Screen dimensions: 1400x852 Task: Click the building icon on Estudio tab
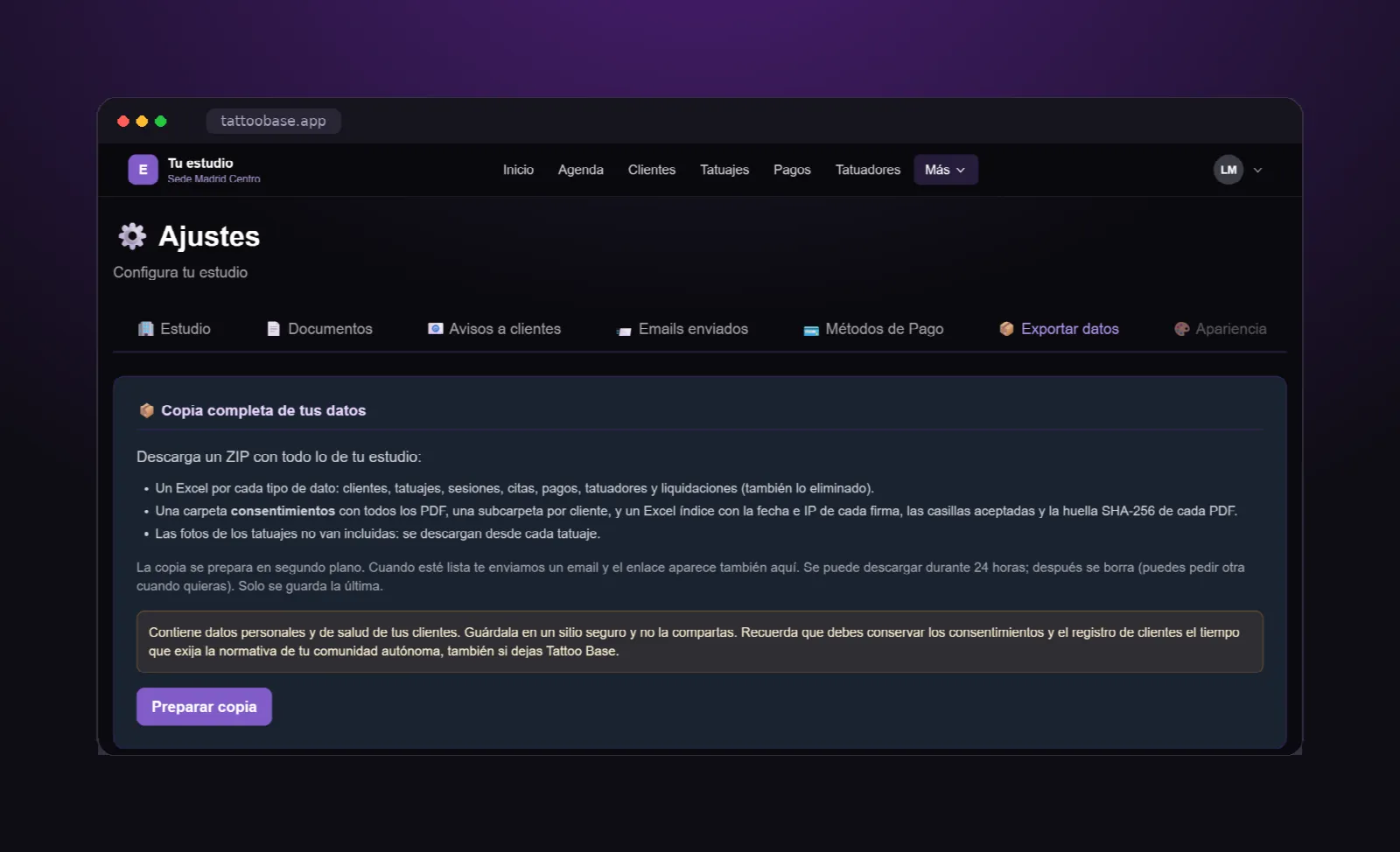pyautogui.click(x=146, y=329)
